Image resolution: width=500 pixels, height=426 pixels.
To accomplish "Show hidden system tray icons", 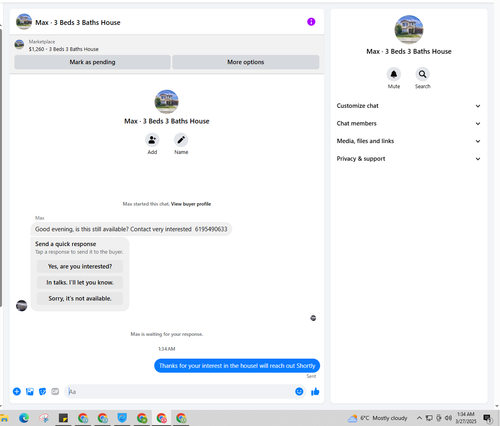I will click(419, 418).
